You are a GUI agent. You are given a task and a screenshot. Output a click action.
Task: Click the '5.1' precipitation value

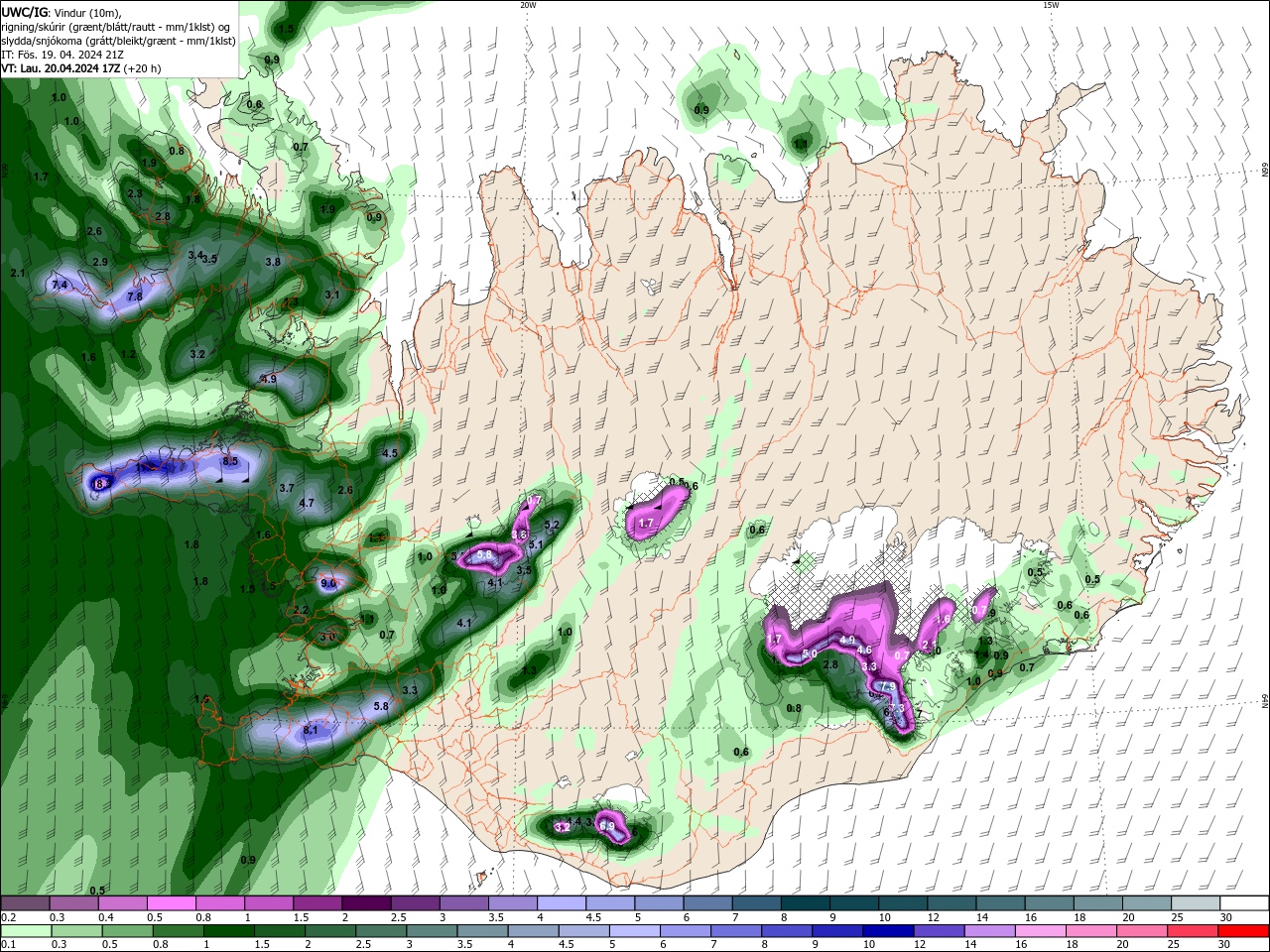pyautogui.click(x=536, y=544)
